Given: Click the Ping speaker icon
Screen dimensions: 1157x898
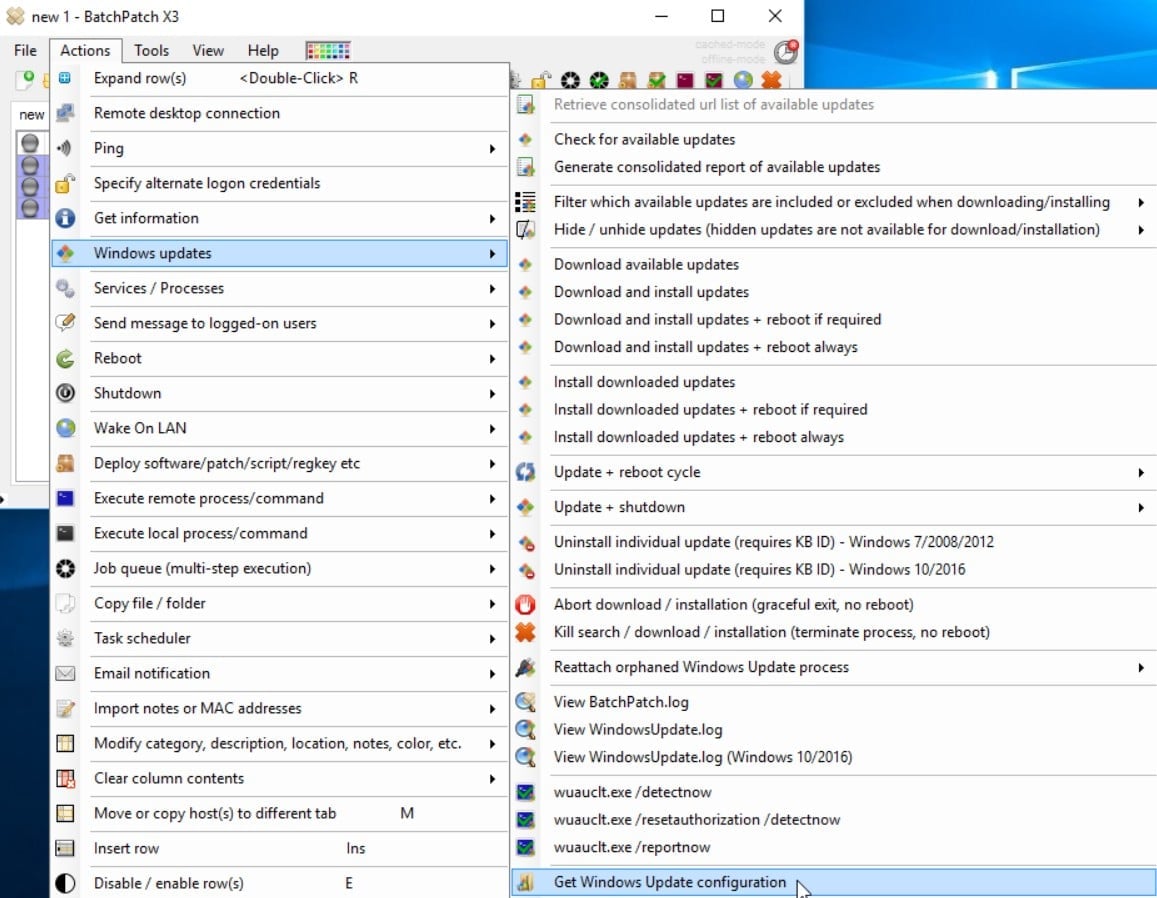Looking at the screenshot, I should (x=65, y=148).
